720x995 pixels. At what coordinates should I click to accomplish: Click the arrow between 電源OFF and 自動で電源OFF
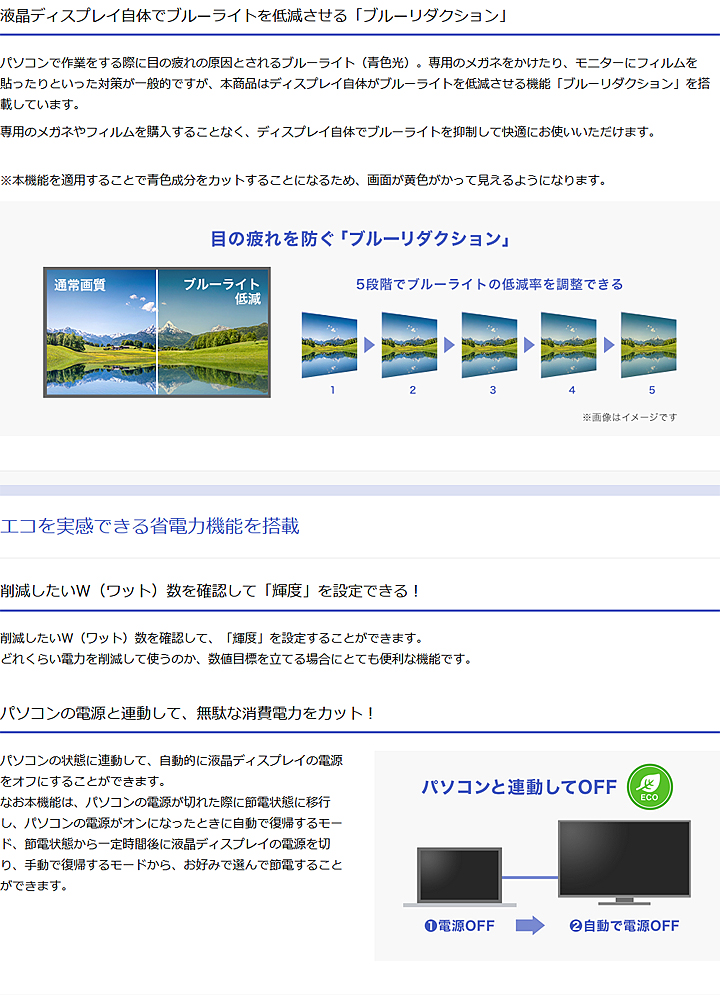point(530,925)
